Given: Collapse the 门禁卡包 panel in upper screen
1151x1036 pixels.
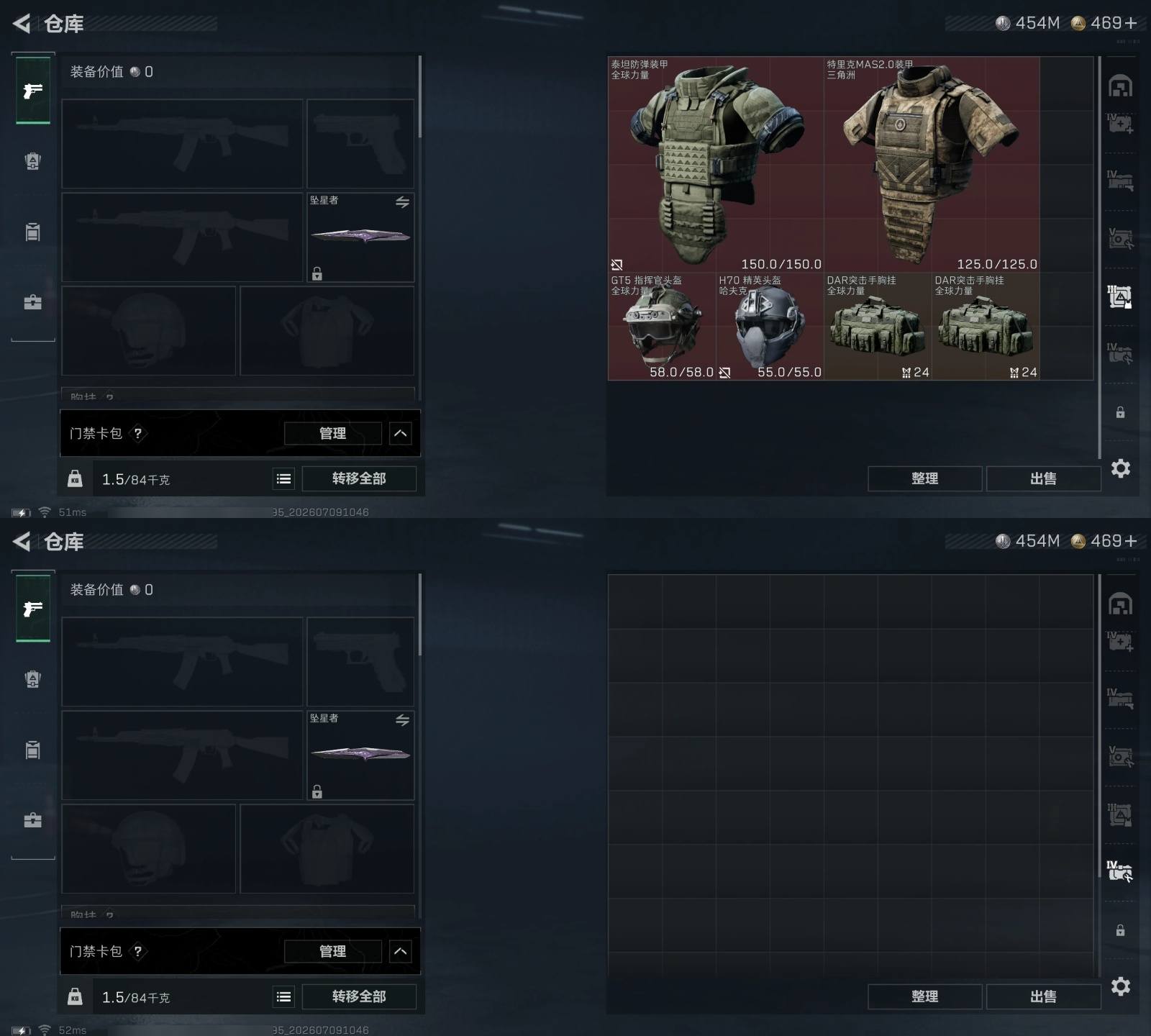Looking at the screenshot, I should (401, 433).
